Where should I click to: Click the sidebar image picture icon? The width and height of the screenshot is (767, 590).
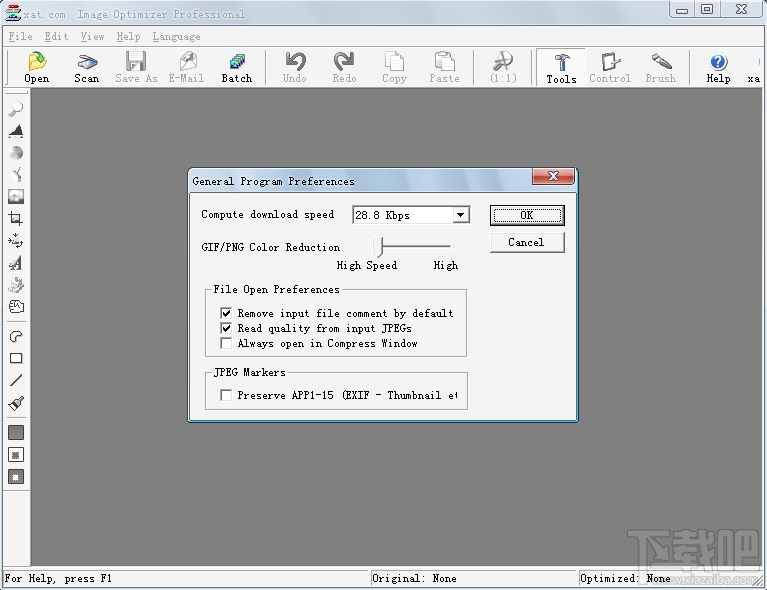pyautogui.click(x=16, y=197)
